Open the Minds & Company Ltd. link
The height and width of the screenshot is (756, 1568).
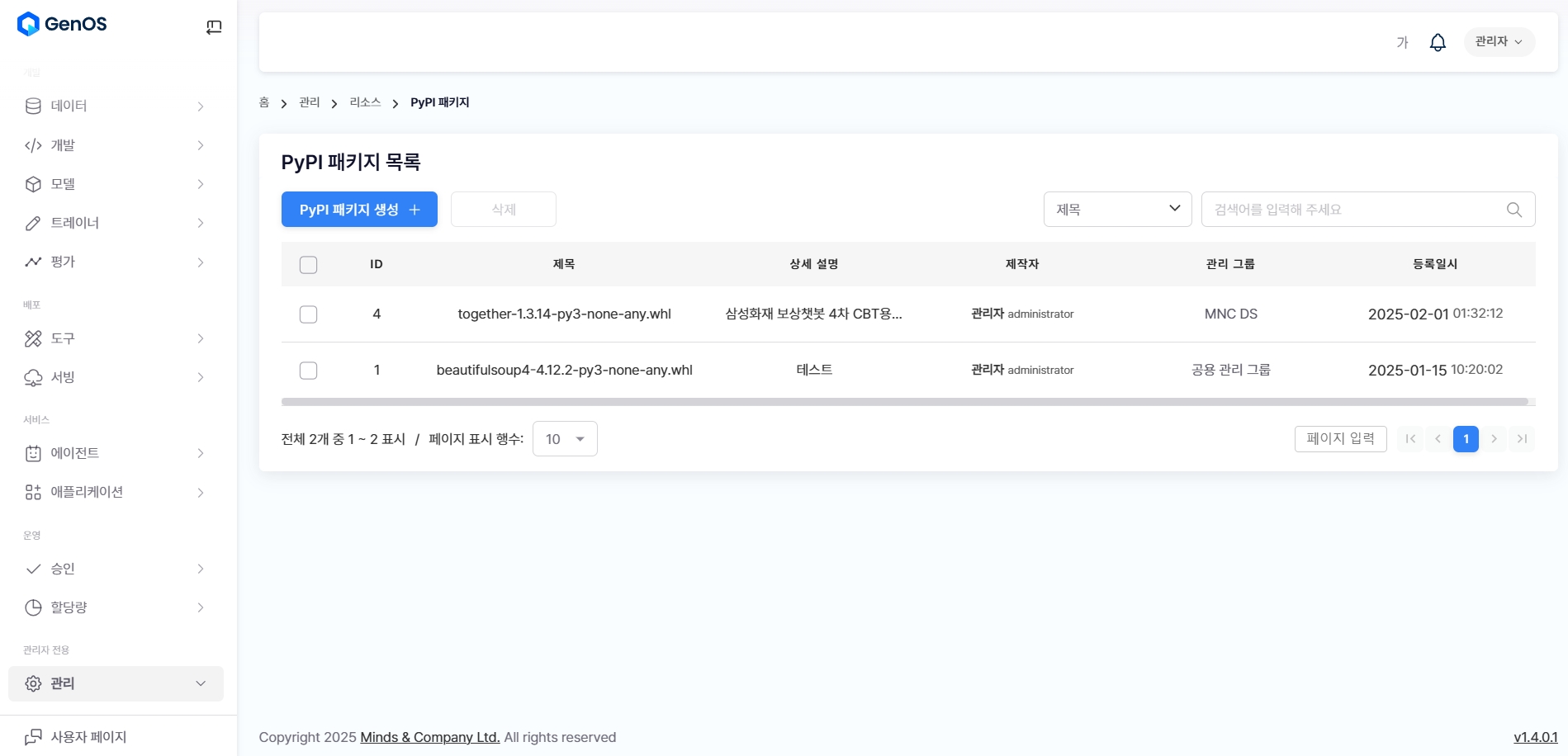(429, 737)
